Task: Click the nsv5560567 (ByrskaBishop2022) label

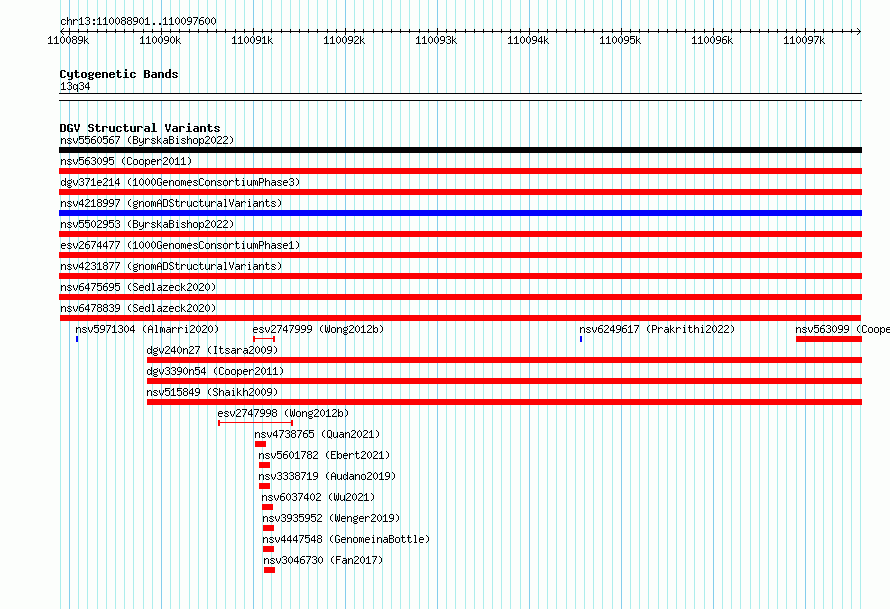Action: [147, 140]
